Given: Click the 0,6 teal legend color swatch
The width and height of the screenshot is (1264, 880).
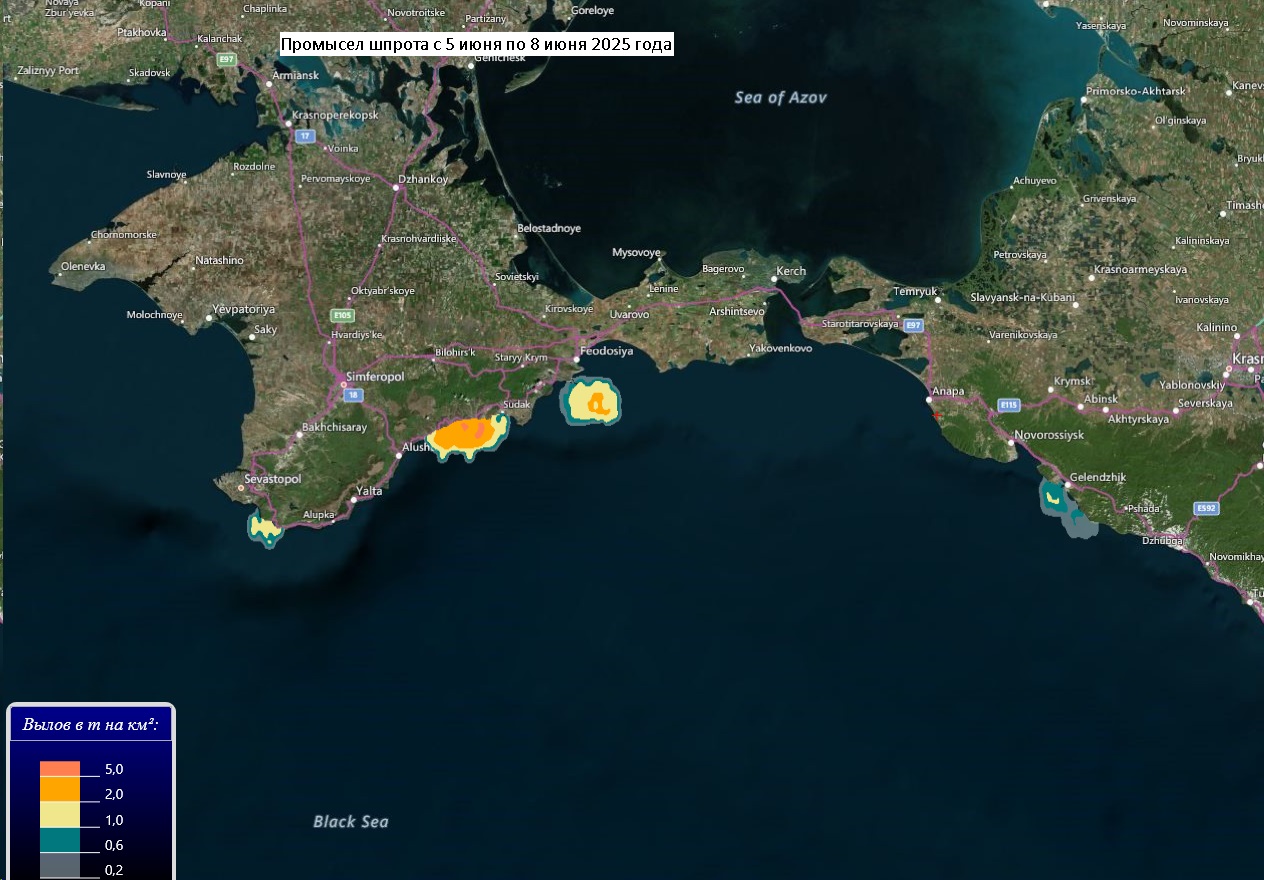Looking at the screenshot, I should (x=60, y=840).
